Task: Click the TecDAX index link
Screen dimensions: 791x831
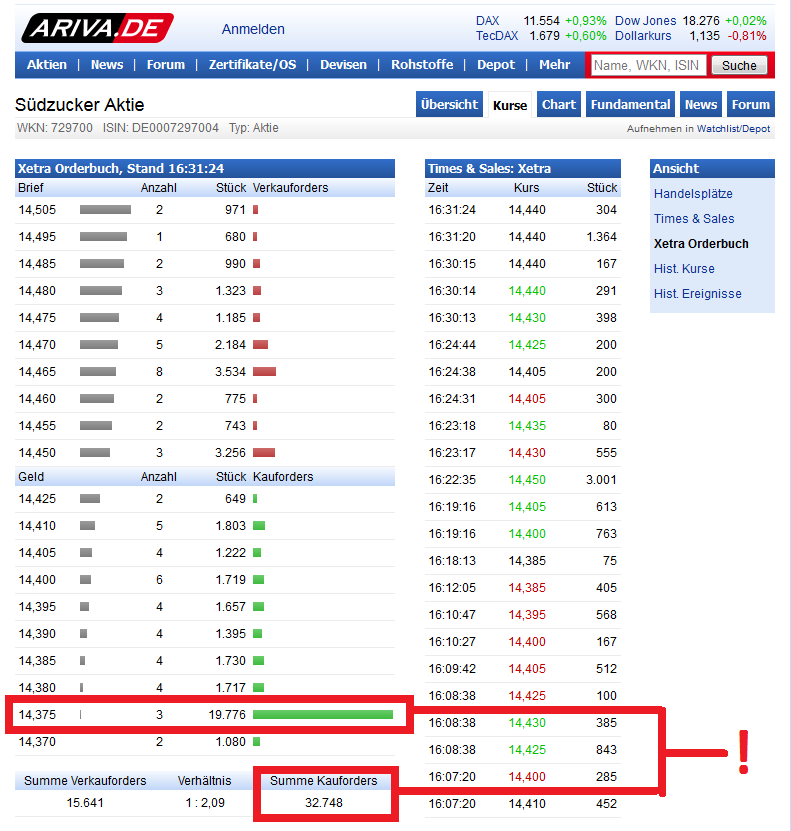Action: click(x=497, y=36)
